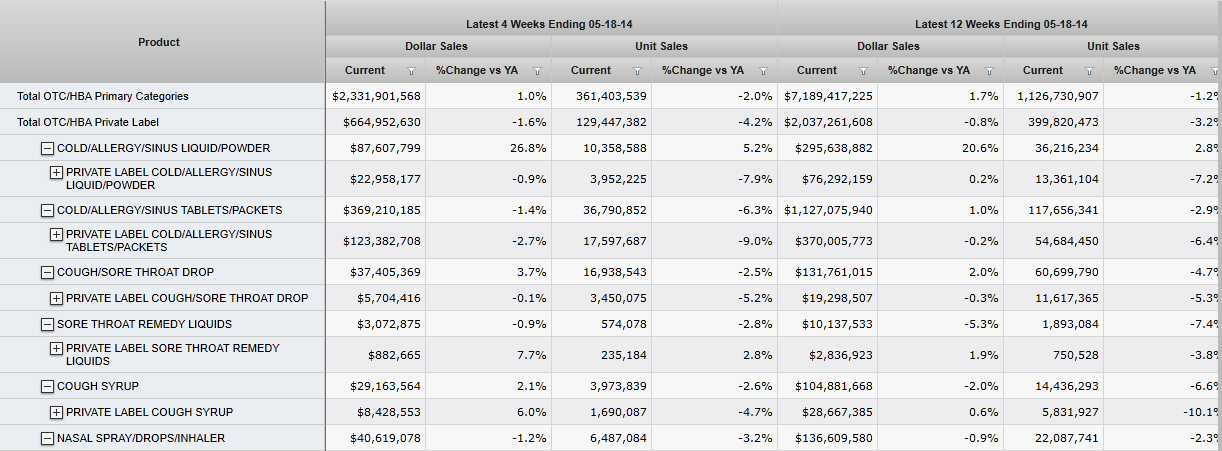Open filter on 4-week Dollar Sales Current column

[x=411, y=71]
